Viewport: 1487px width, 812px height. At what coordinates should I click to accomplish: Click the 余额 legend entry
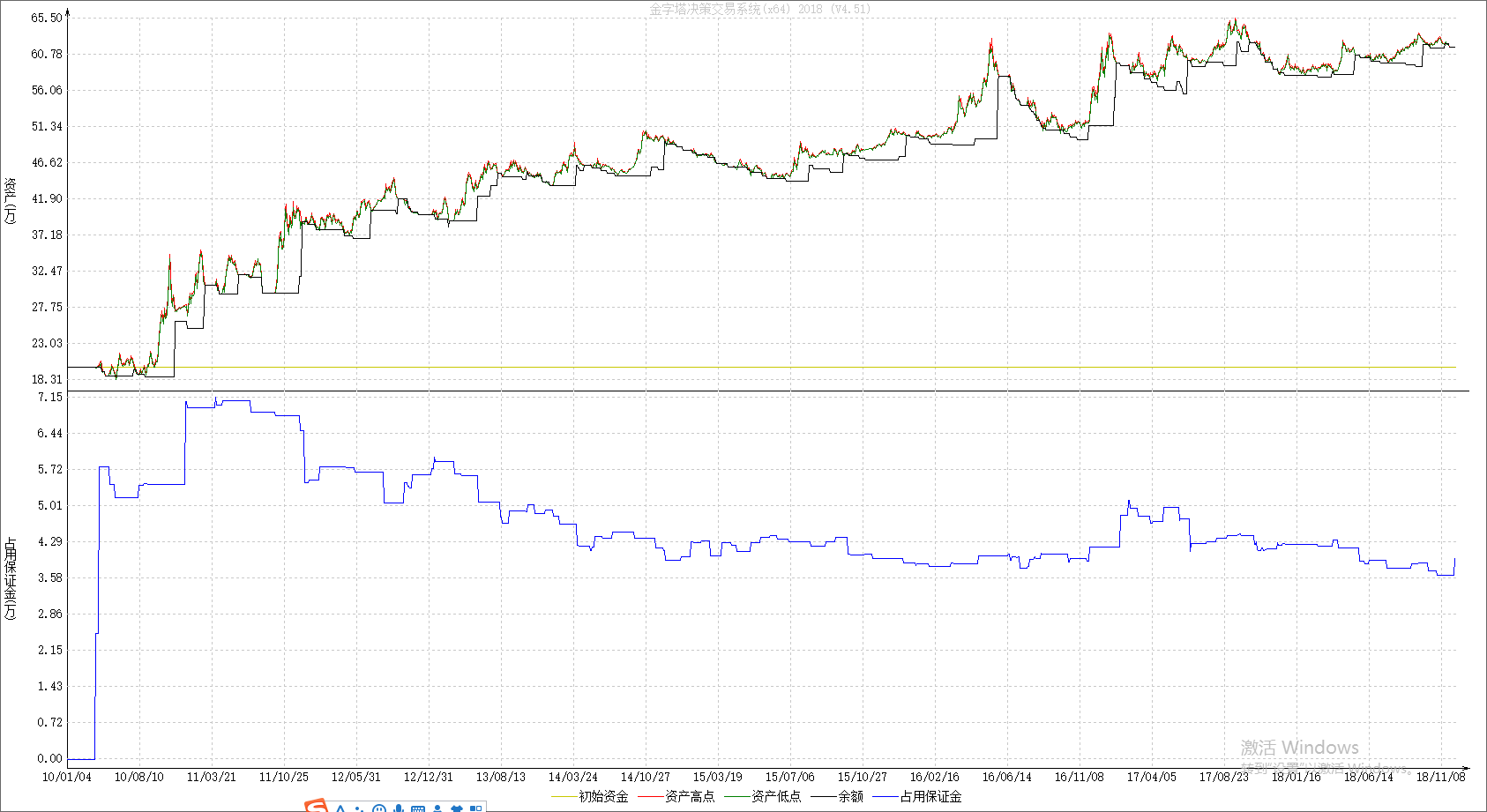click(850, 797)
